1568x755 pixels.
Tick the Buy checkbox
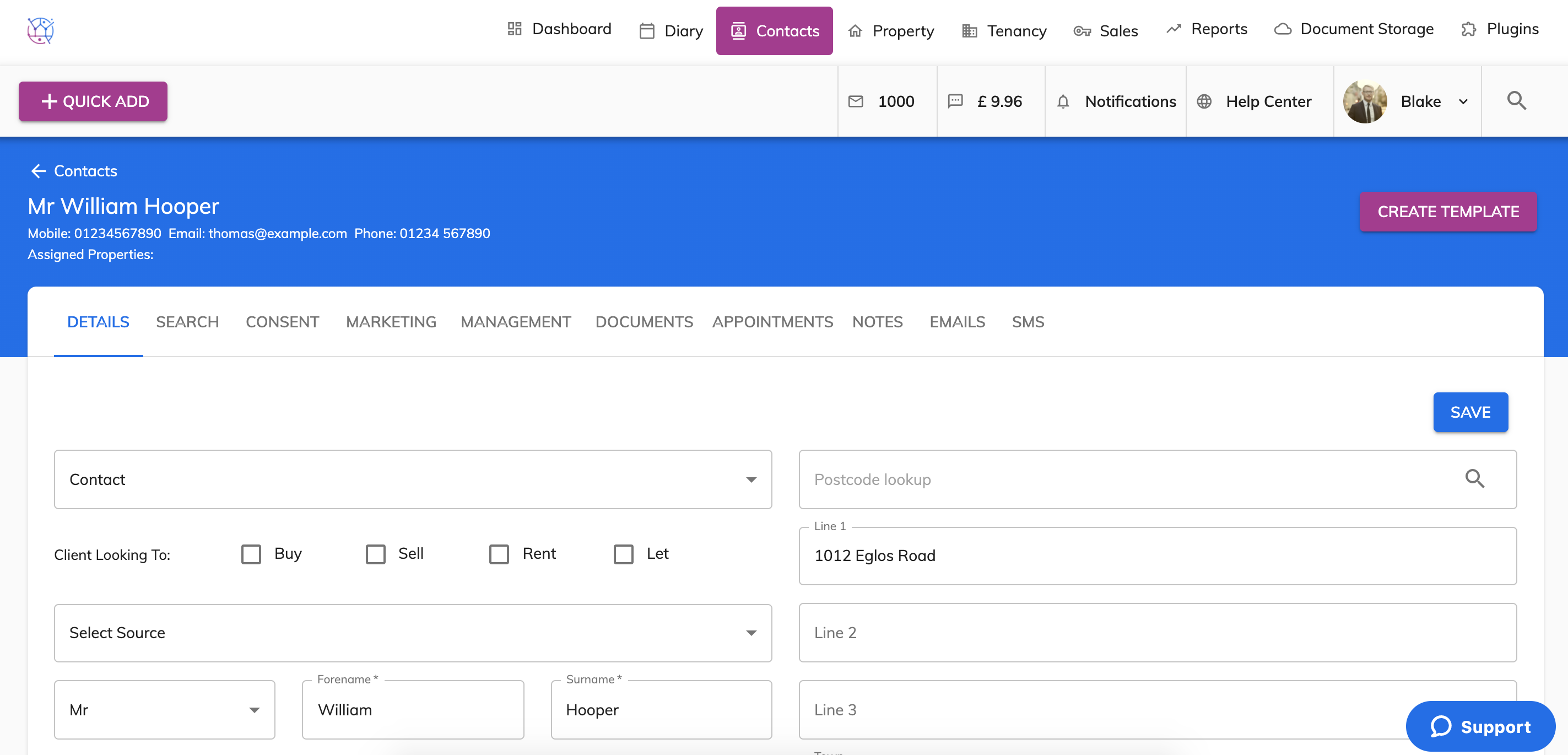tap(251, 554)
